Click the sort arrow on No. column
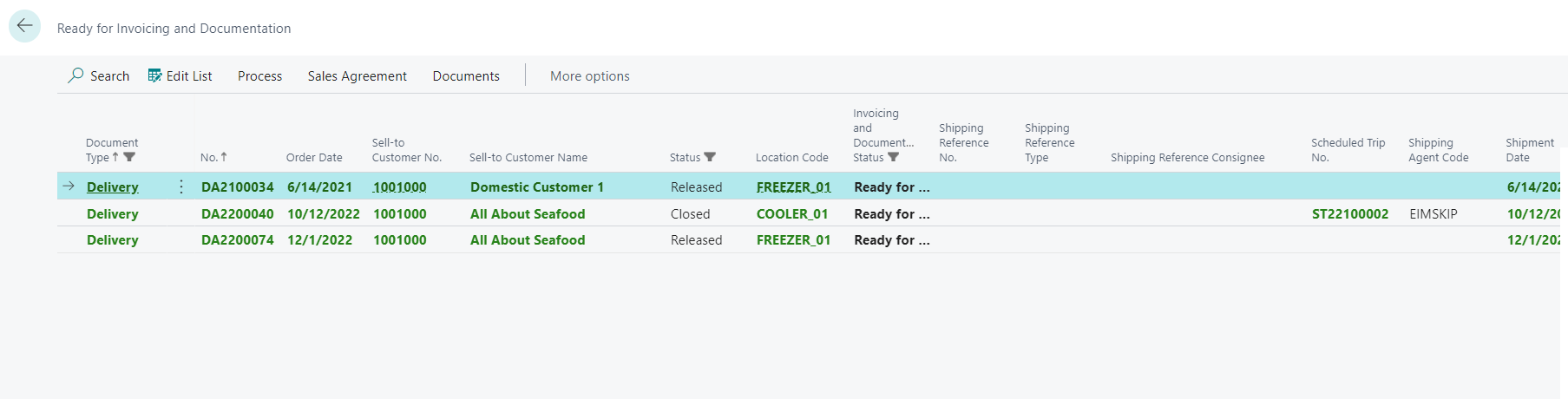1568x399 pixels. tap(224, 157)
